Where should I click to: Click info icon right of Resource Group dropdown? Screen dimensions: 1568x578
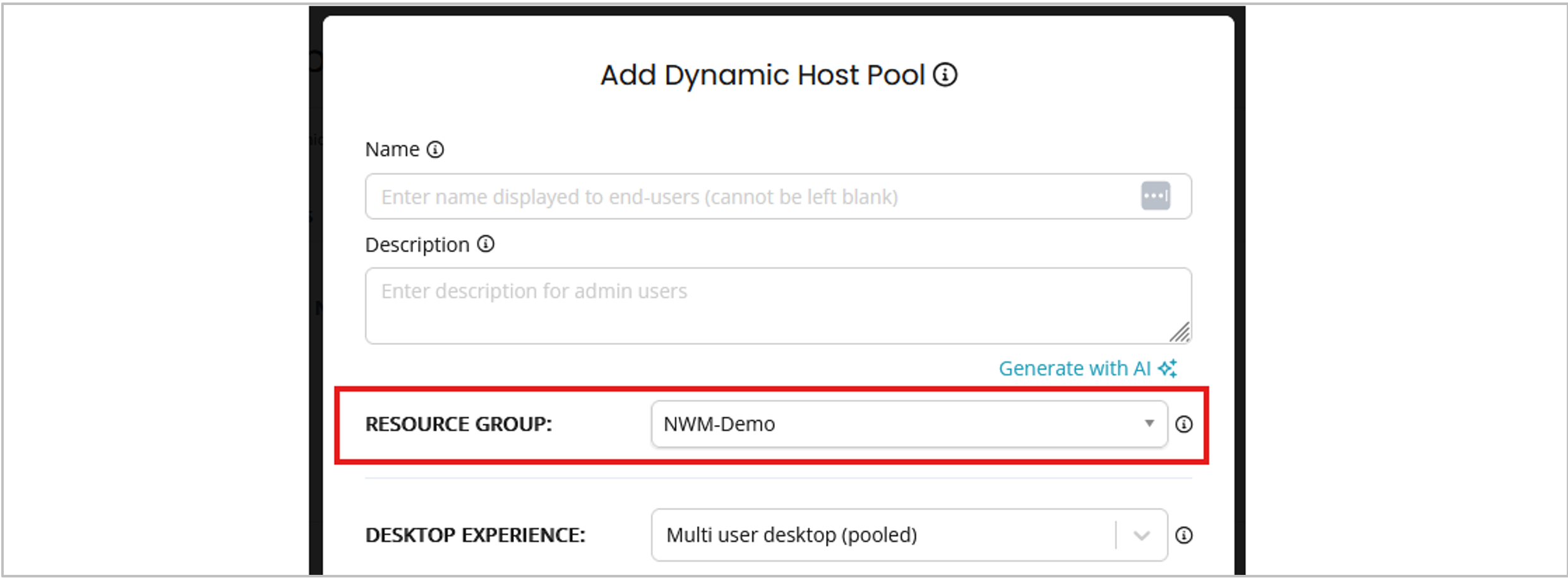coord(1184,424)
